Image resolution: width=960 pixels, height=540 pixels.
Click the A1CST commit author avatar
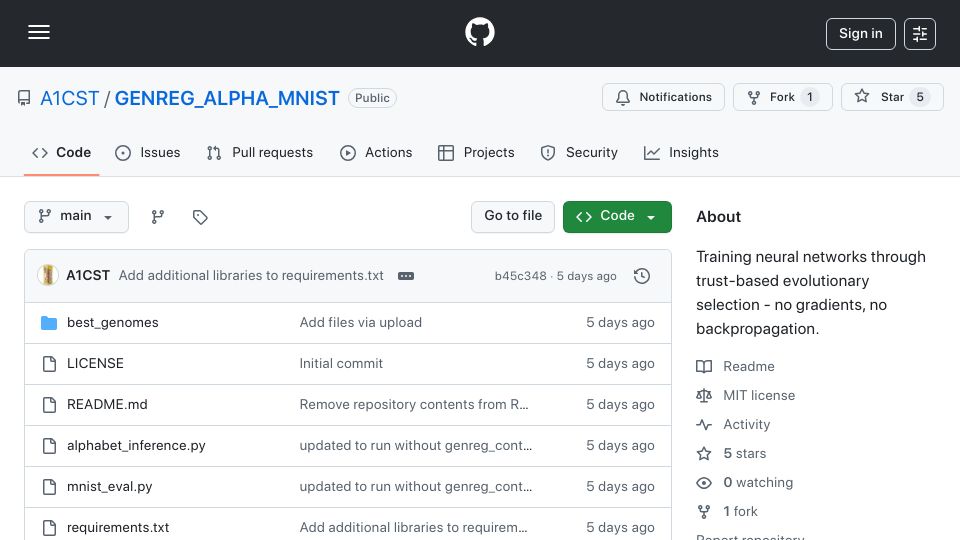[x=48, y=276]
